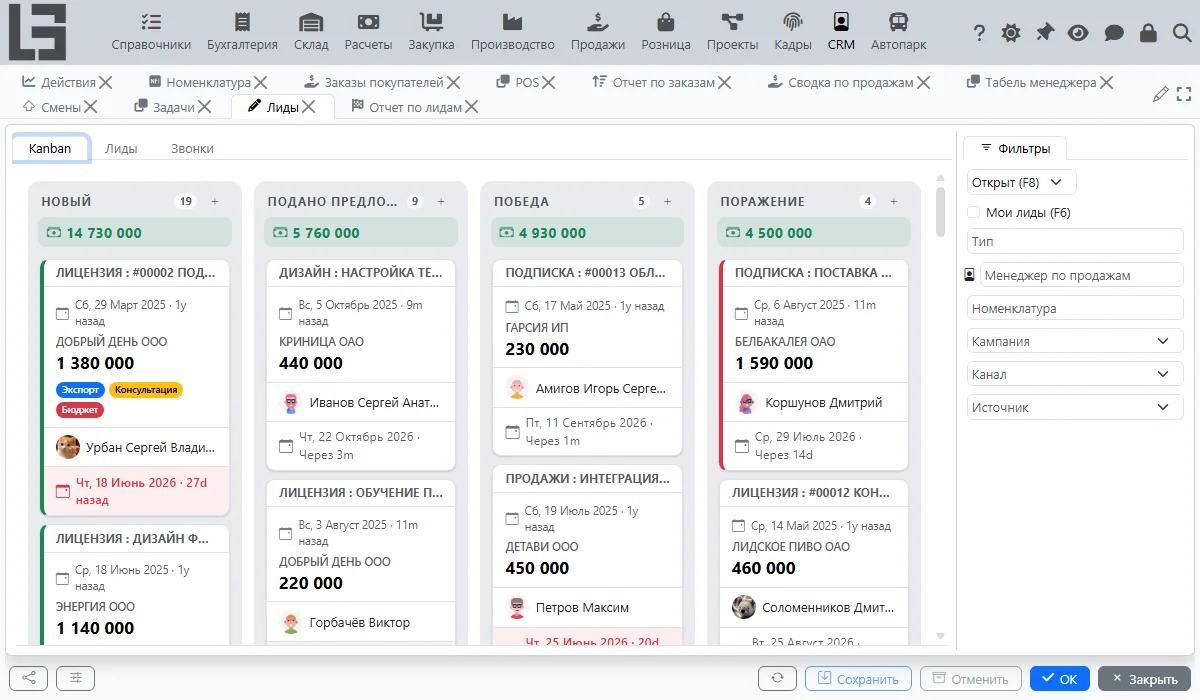
Task: Click the Сохранить button
Action: (x=858, y=679)
